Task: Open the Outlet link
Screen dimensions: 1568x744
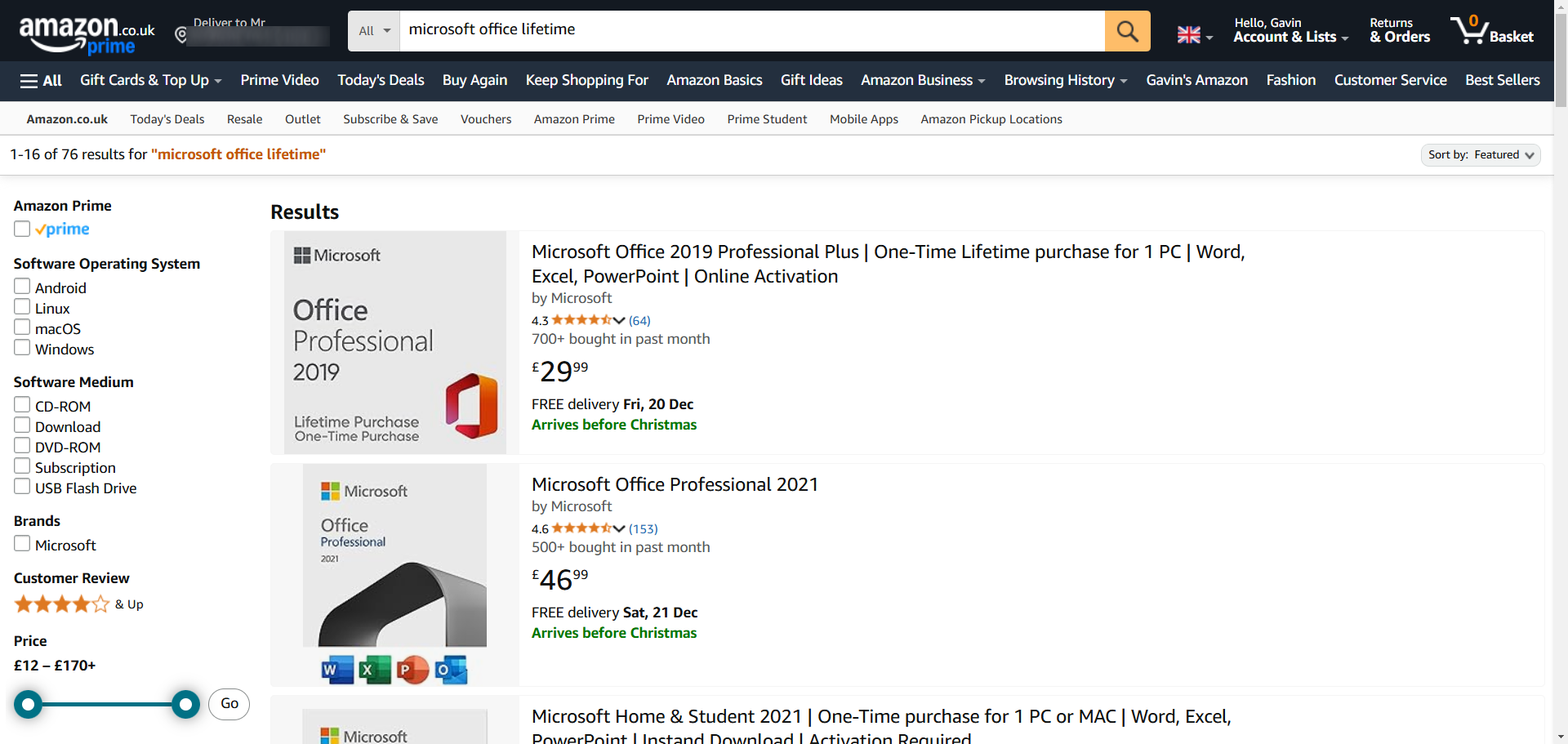Action: 302,119
